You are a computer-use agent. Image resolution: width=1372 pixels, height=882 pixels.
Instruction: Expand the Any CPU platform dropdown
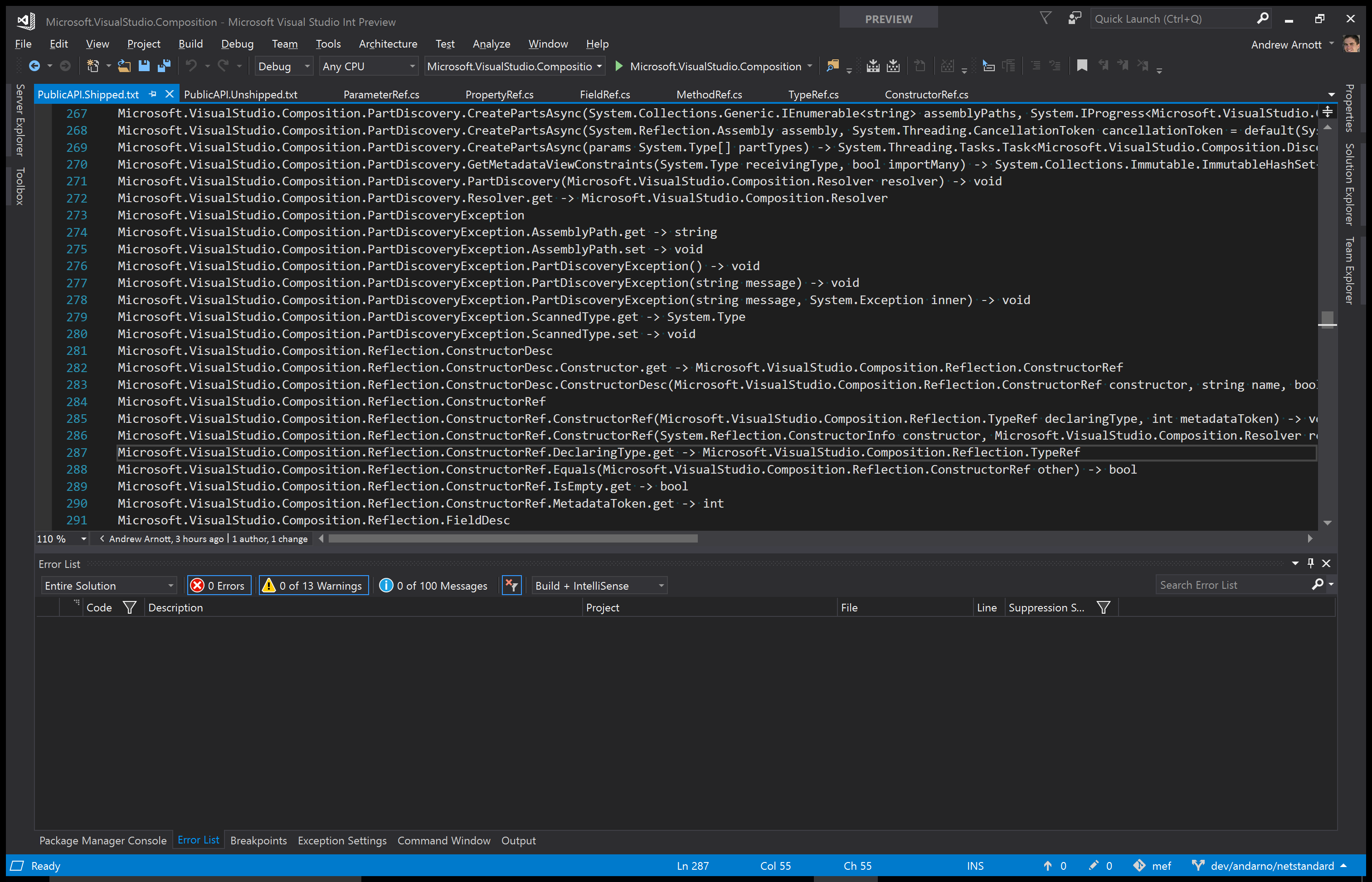point(368,66)
